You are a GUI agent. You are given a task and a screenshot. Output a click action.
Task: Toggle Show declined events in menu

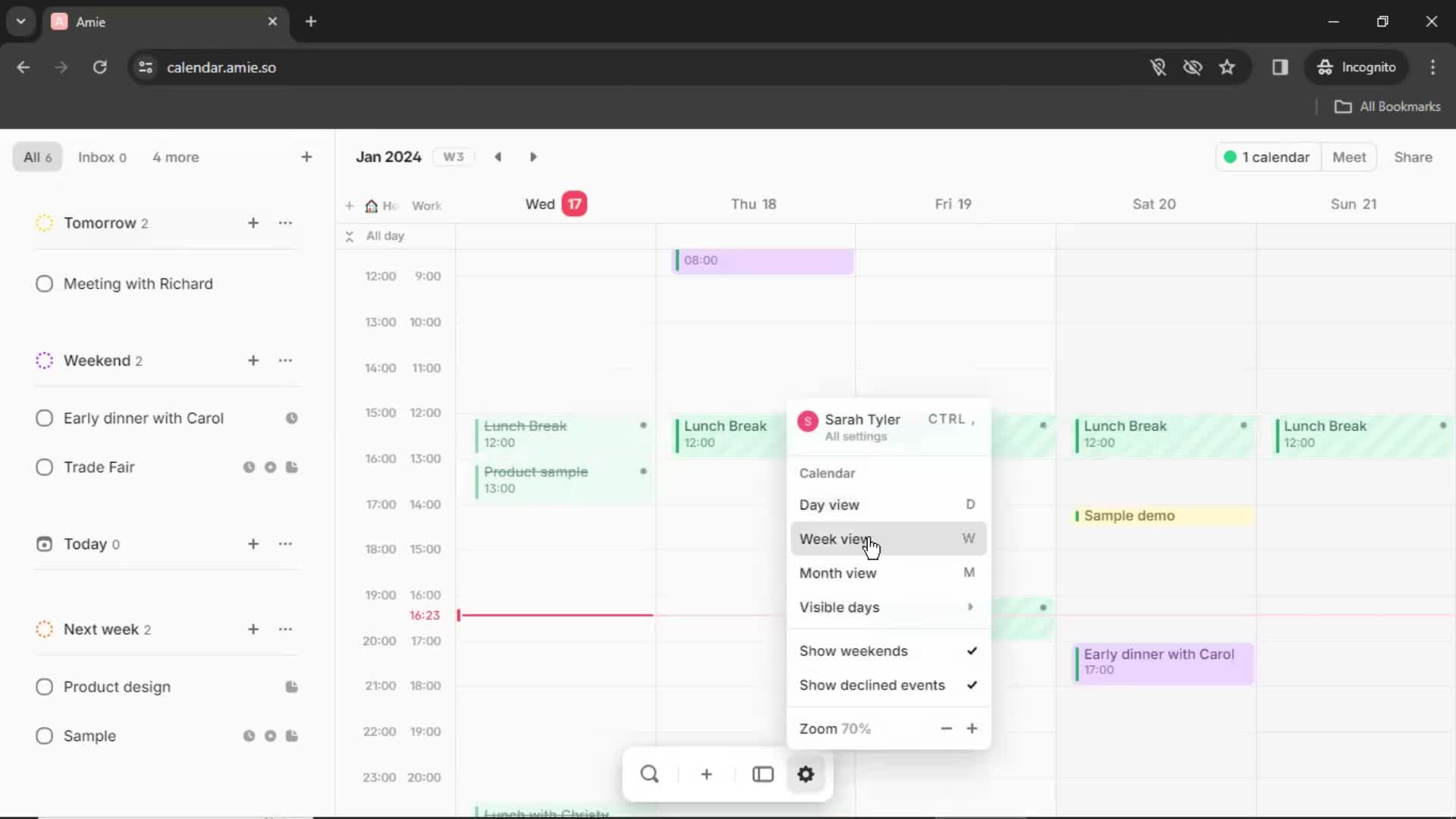click(887, 685)
